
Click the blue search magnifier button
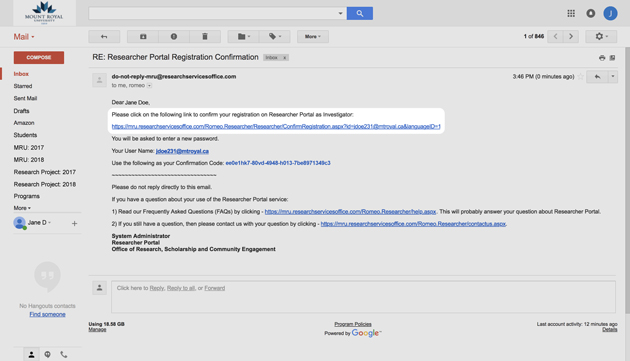360,13
